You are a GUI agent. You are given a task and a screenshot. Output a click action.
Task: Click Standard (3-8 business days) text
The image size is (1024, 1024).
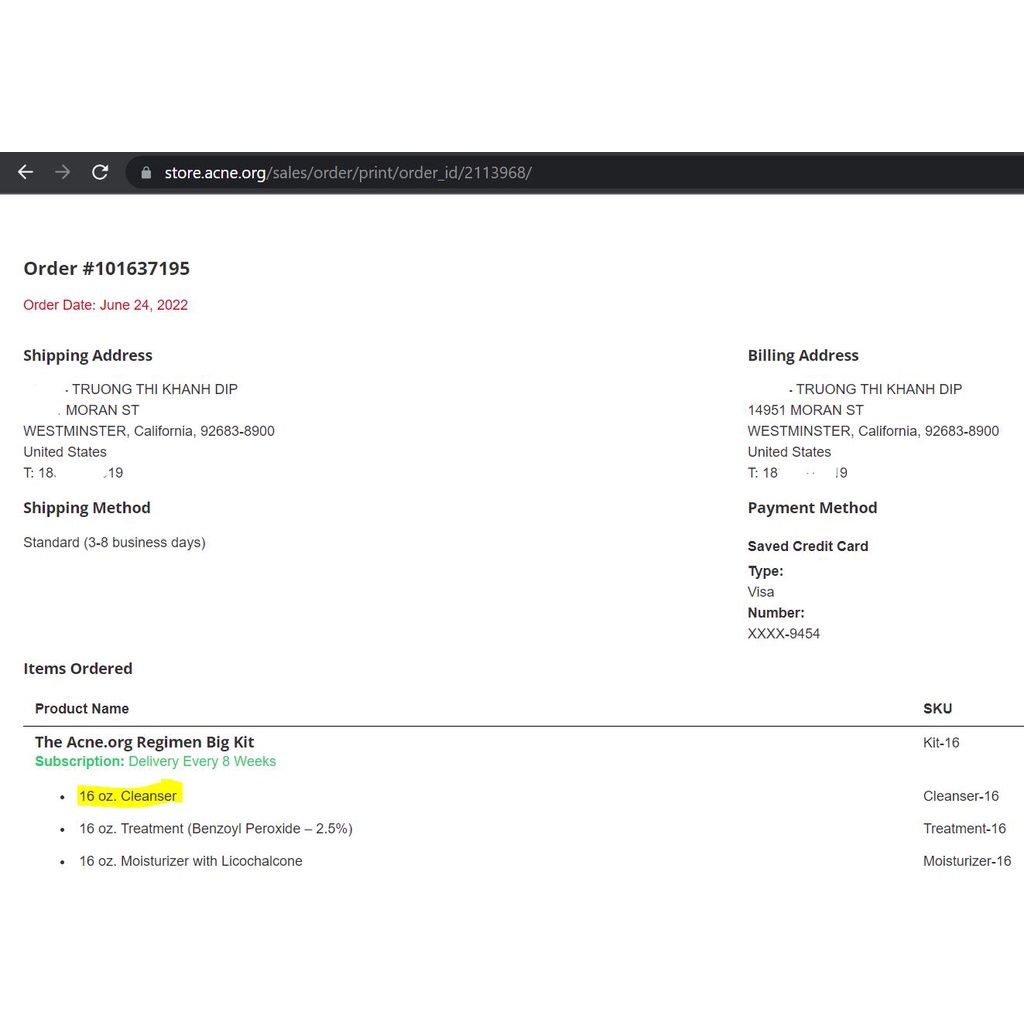[x=114, y=543]
